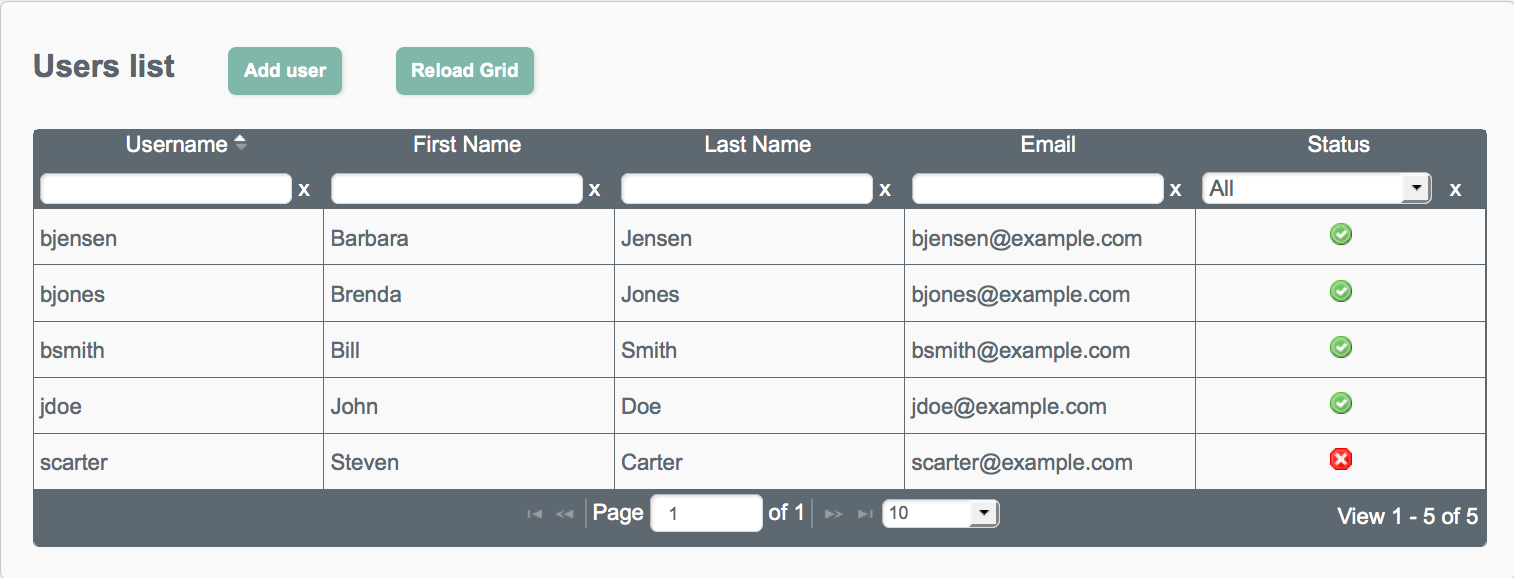Screen dimensions: 1514x578
Task: Clear the Username filter with its x
Action: click(304, 190)
